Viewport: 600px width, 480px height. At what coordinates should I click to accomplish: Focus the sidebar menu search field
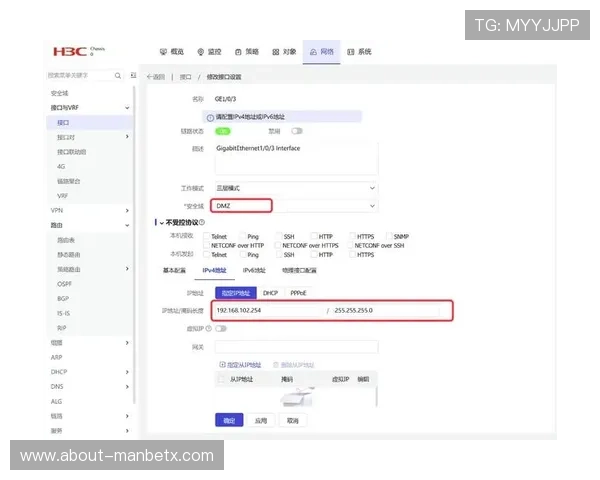[x=80, y=75]
